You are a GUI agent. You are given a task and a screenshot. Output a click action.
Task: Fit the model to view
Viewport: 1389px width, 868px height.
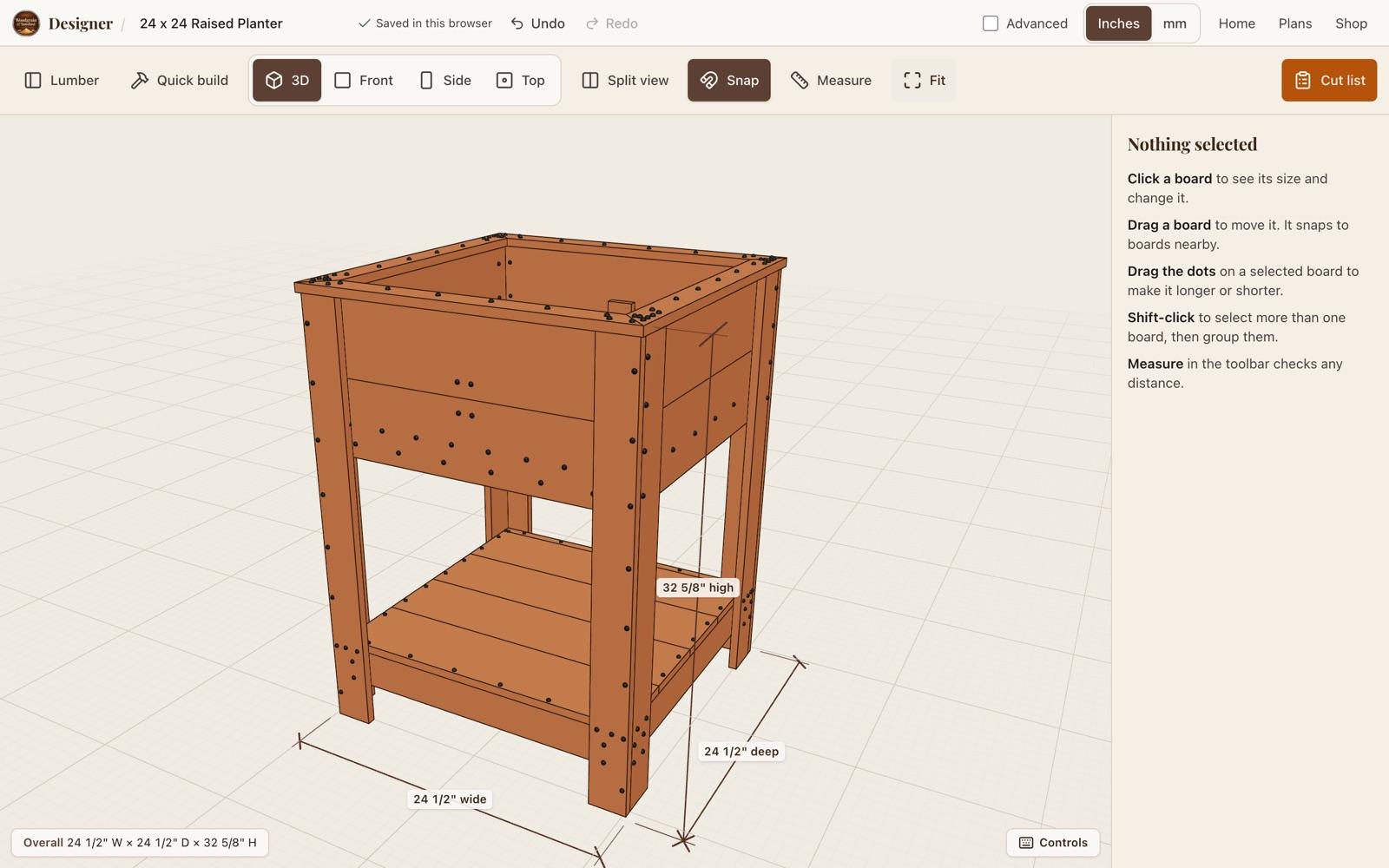[x=924, y=80]
